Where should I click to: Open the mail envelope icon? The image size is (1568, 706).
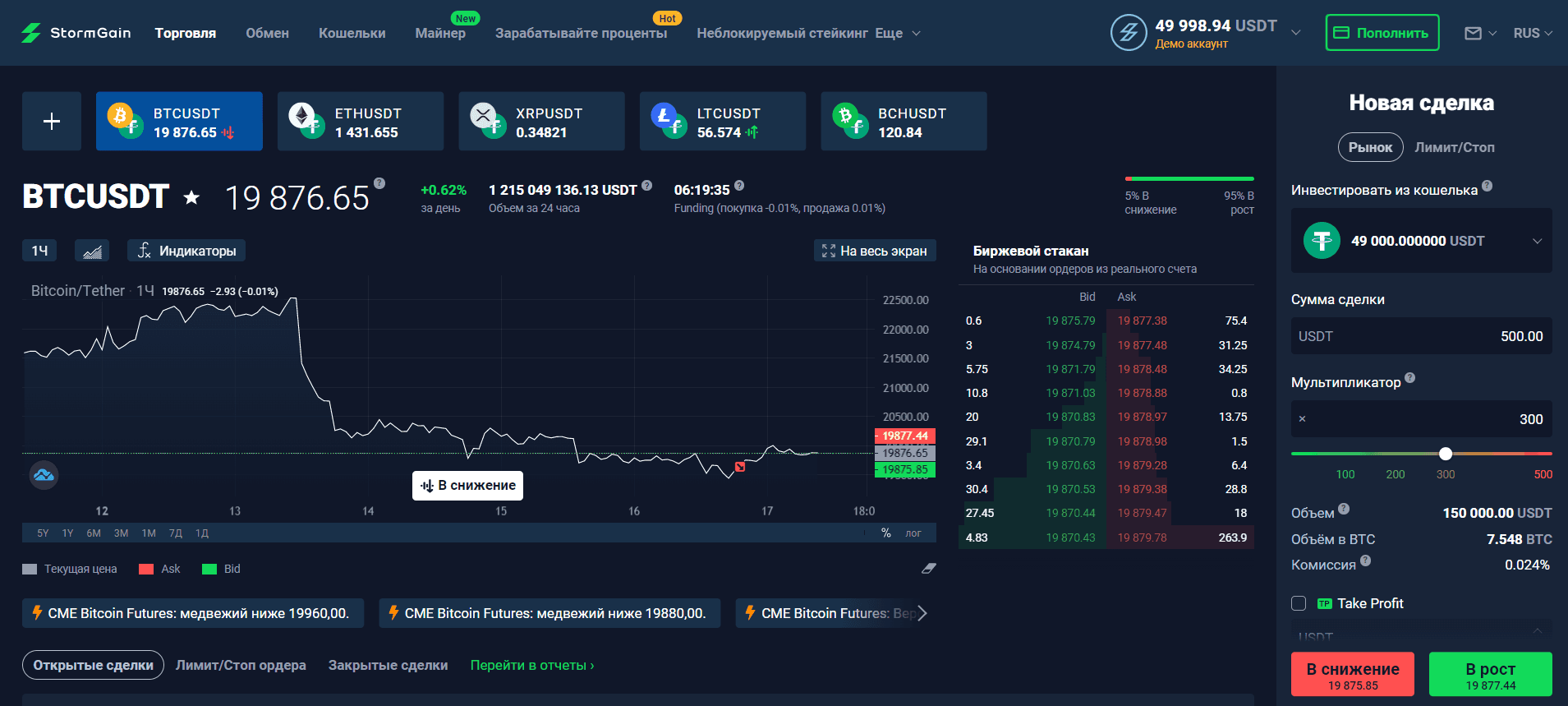pos(1473,34)
